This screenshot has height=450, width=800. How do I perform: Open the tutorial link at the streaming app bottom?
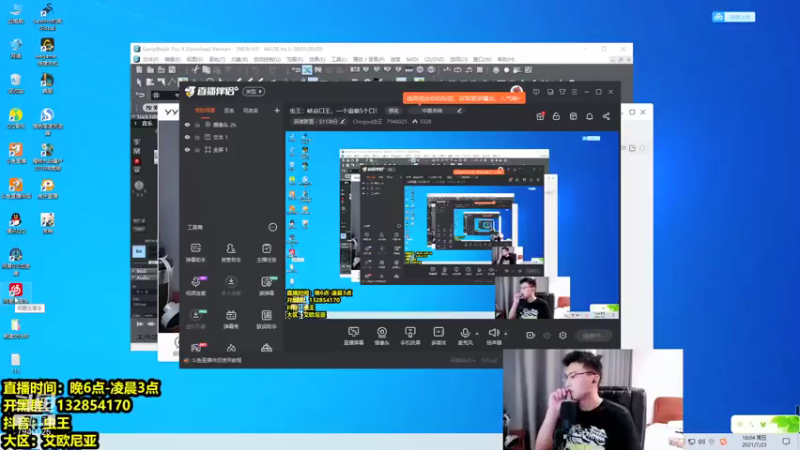(x=216, y=360)
